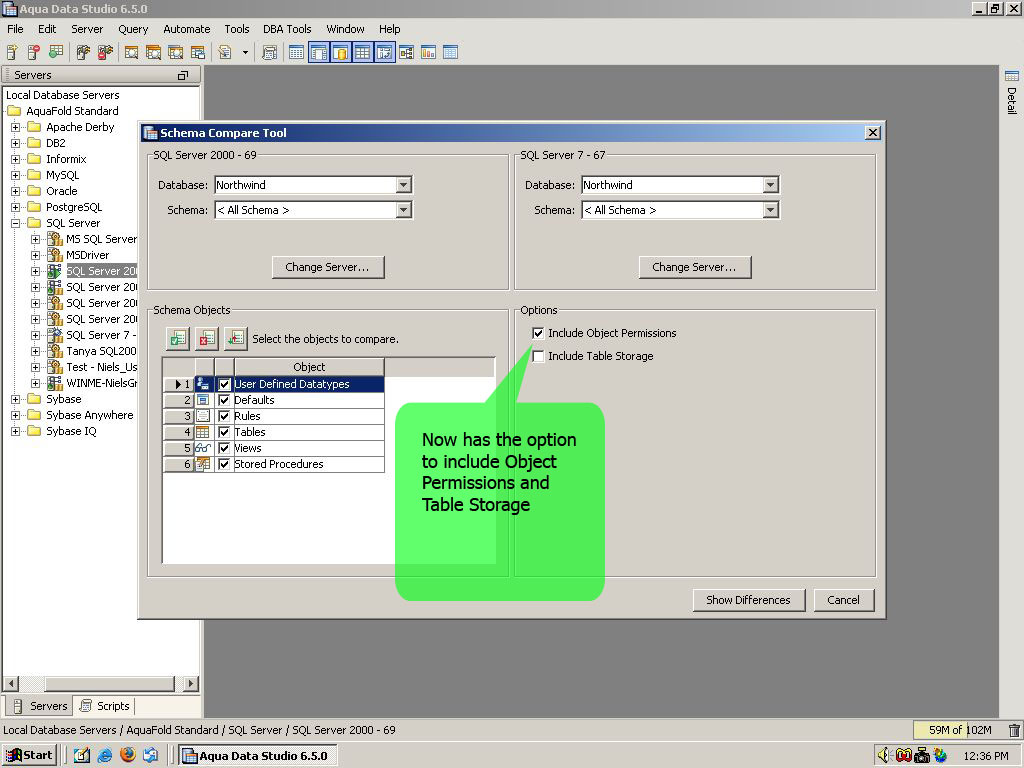Screen dimensions: 1024x768
Task: Click the Tanya SQL200 server icon in tree
Action: (x=56, y=351)
